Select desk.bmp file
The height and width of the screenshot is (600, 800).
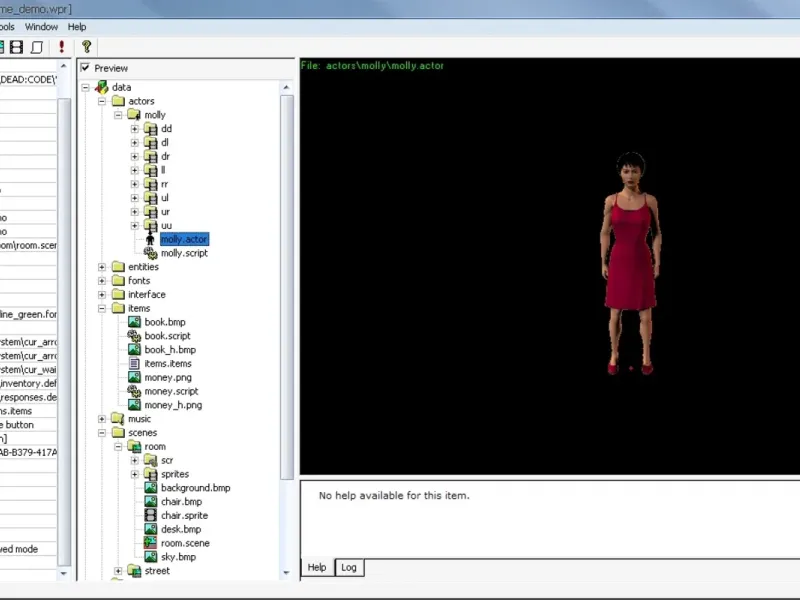181,529
